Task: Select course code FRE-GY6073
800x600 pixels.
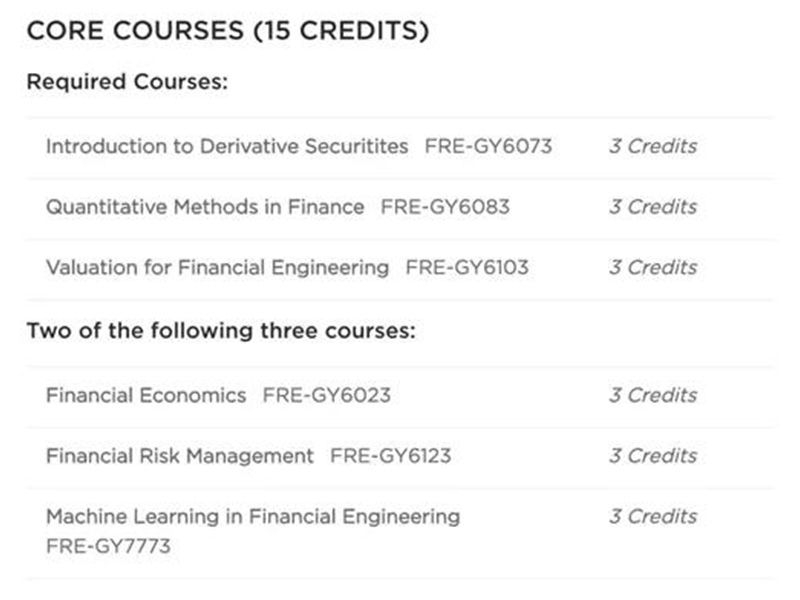Action: [488, 146]
